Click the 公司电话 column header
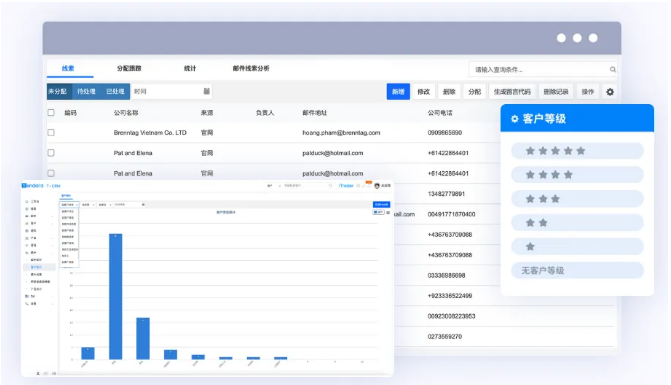The width and height of the screenshot is (671, 385). [x=440, y=113]
